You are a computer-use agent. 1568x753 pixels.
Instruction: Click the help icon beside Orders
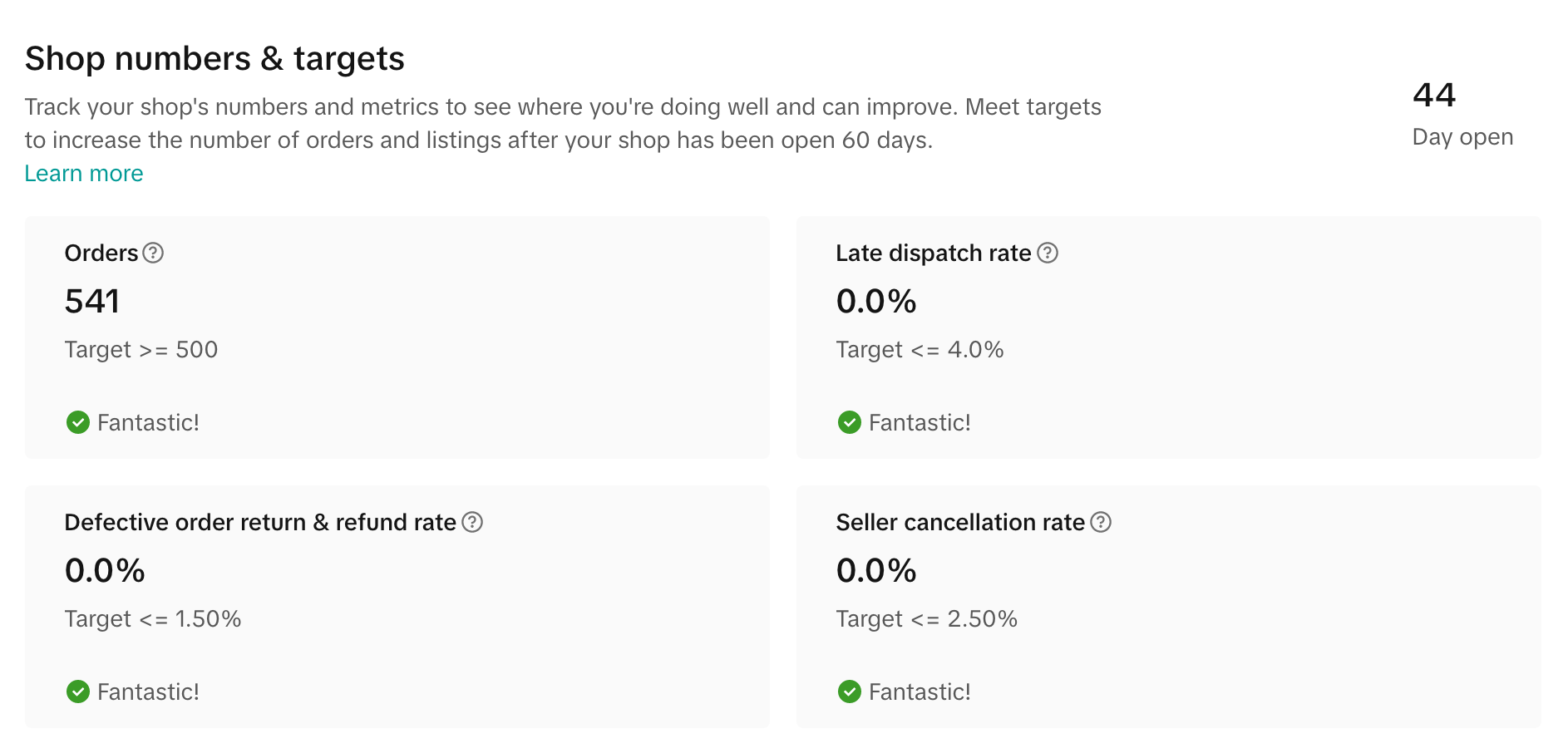coord(153,253)
